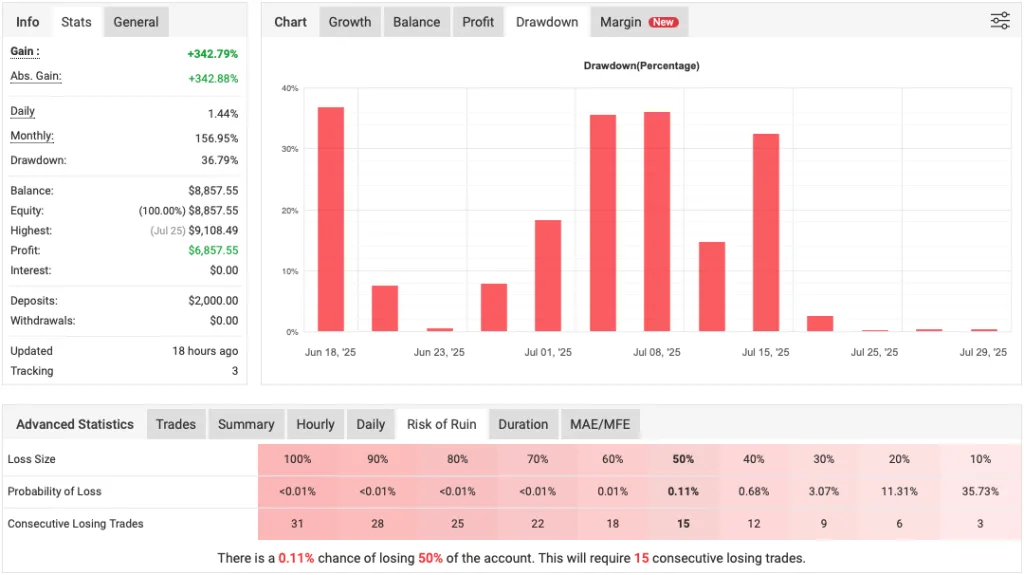Switch to the Growth chart tab

[350, 22]
